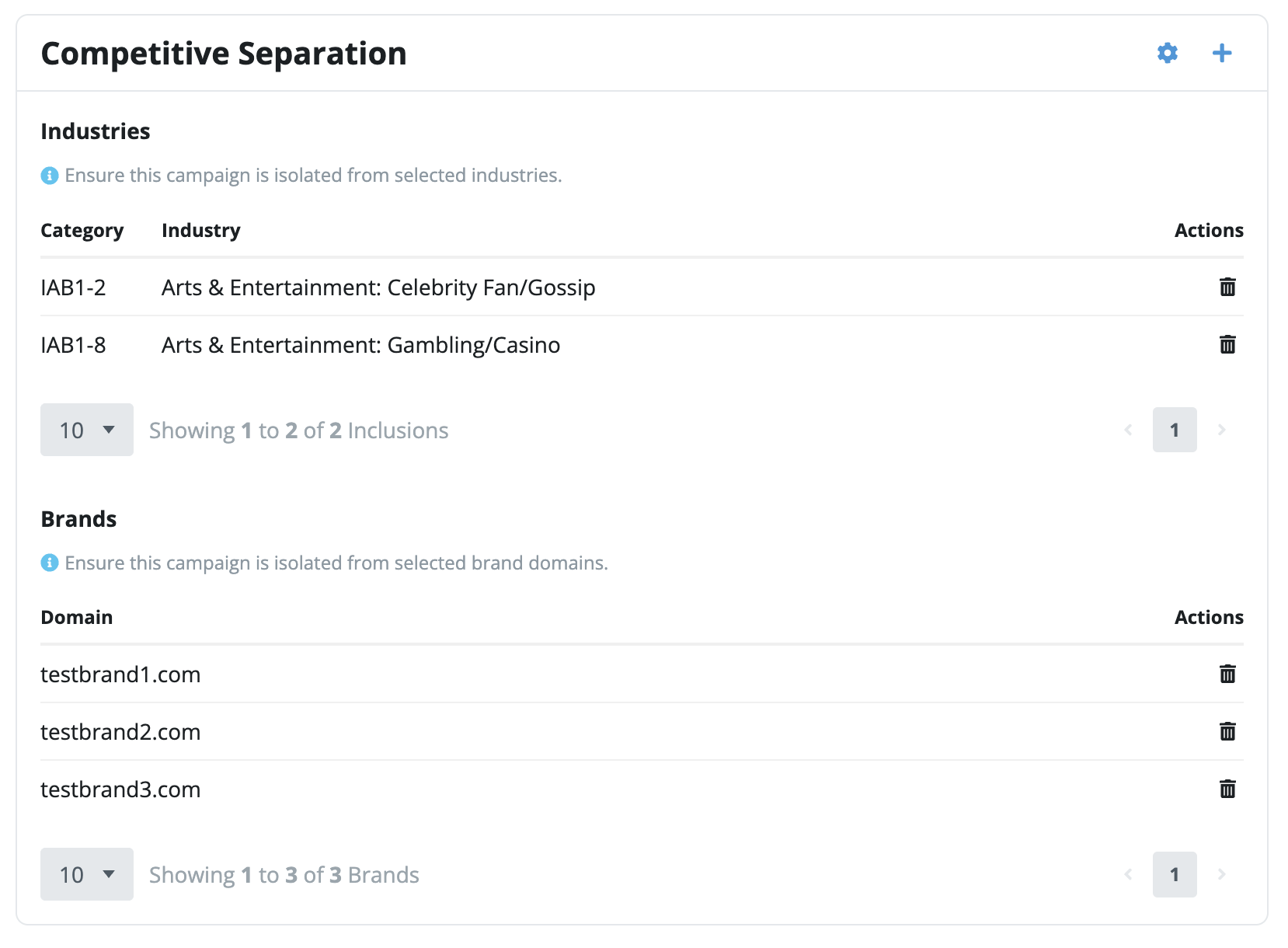Delete the Celebrity Fan/Gossip industry row

pos(1227,287)
